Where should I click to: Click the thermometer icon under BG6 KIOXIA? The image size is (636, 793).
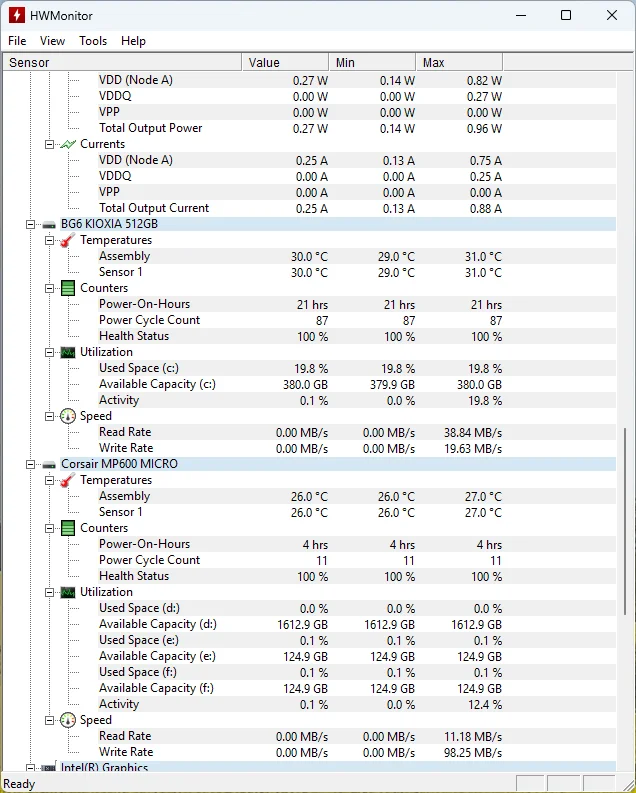pos(68,240)
